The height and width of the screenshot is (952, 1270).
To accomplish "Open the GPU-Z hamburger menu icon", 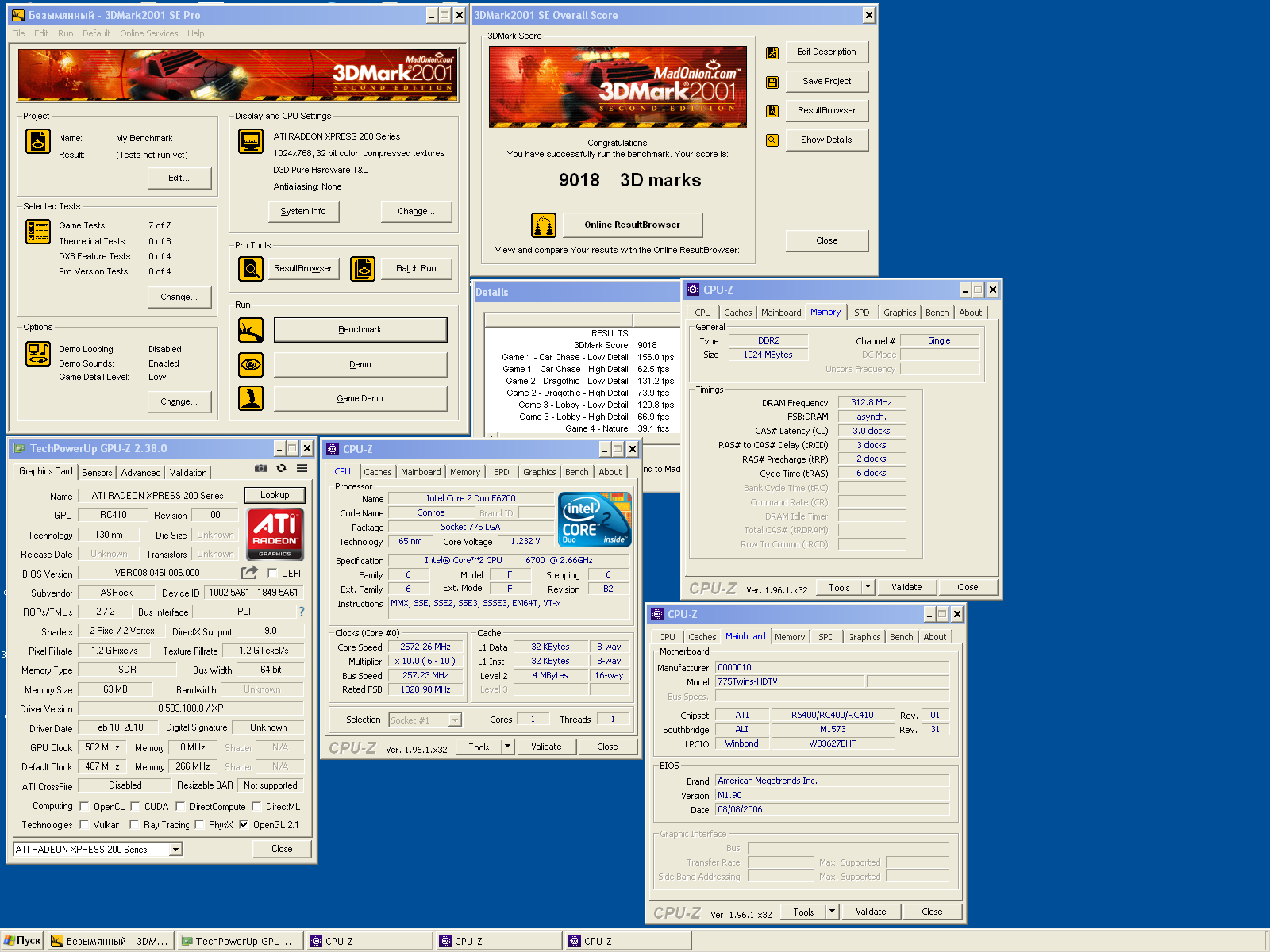I will pyautogui.click(x=302, y=468).
